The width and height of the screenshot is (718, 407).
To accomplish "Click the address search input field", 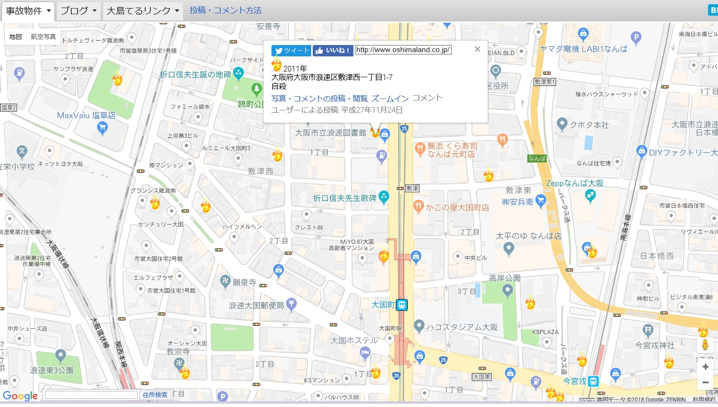I will click(91, 395).
